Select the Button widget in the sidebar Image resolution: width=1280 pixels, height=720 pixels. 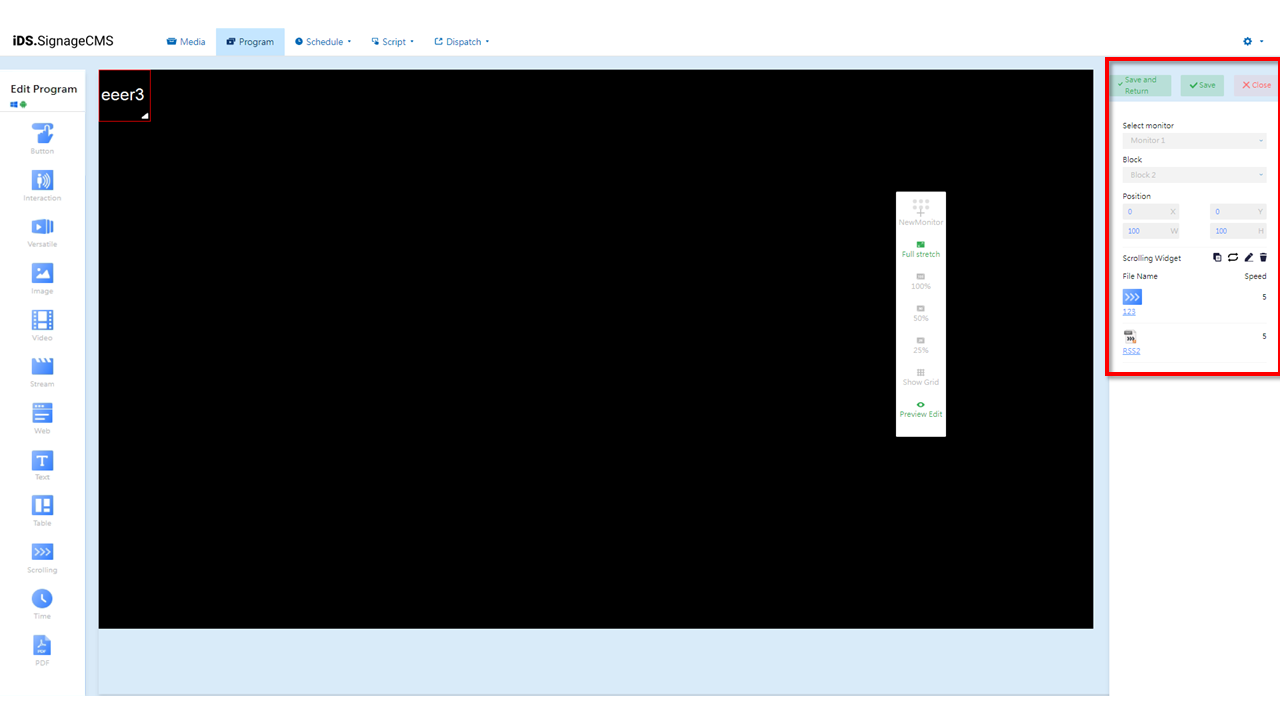click(x=42, y=137)
